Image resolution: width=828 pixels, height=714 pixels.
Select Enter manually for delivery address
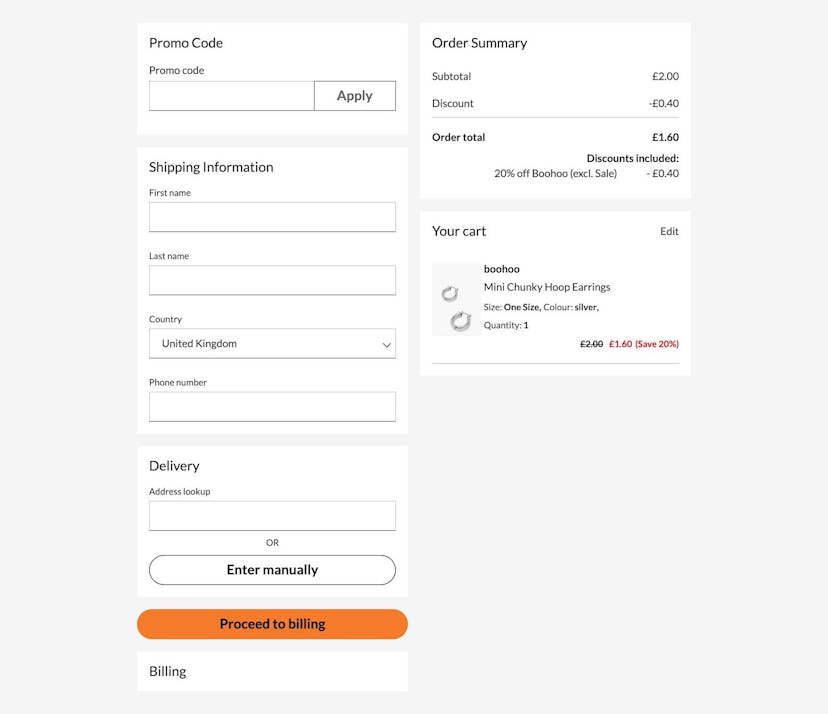[x=272, y=569]
